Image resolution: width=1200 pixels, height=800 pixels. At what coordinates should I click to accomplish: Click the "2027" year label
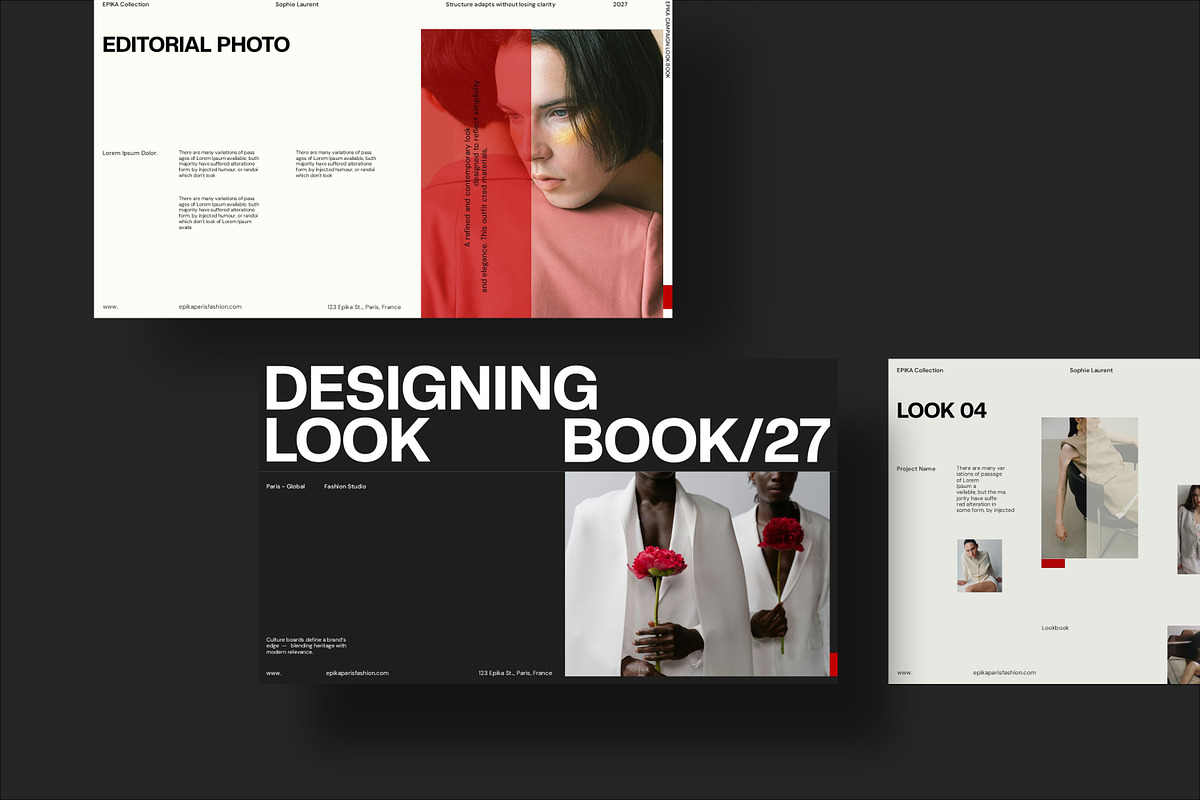[621, 4]
